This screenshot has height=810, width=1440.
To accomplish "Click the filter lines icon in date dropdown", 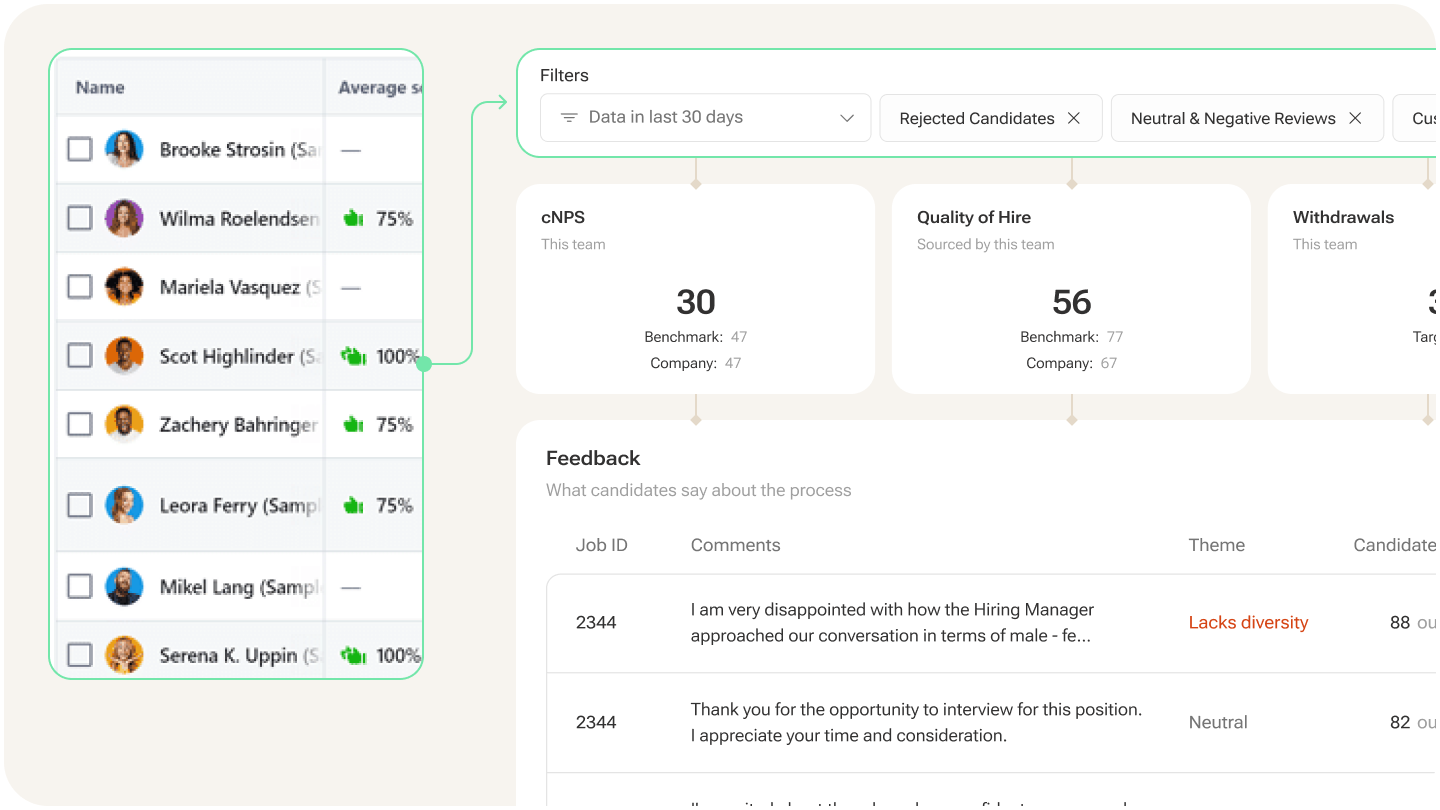I will coord(569,118).
